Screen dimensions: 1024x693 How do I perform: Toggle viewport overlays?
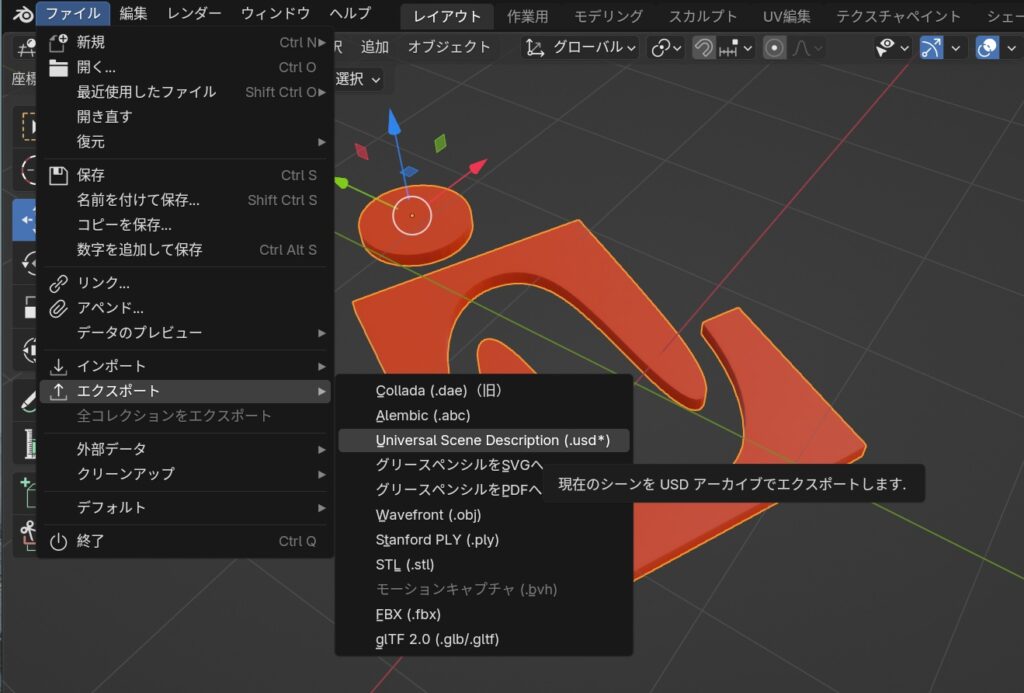point(987,48)
